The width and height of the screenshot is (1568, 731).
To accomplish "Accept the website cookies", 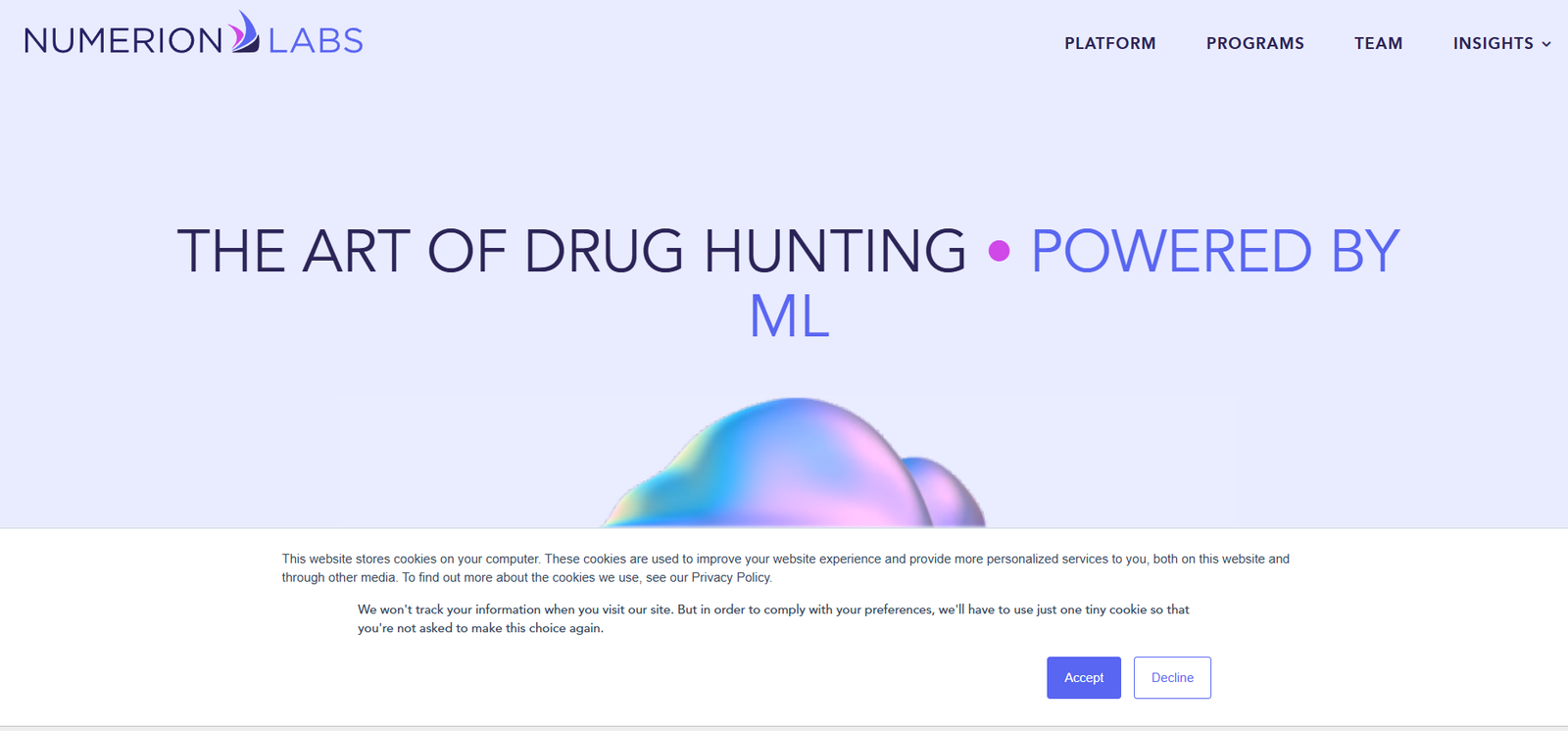I will (x=1083, y=677).
